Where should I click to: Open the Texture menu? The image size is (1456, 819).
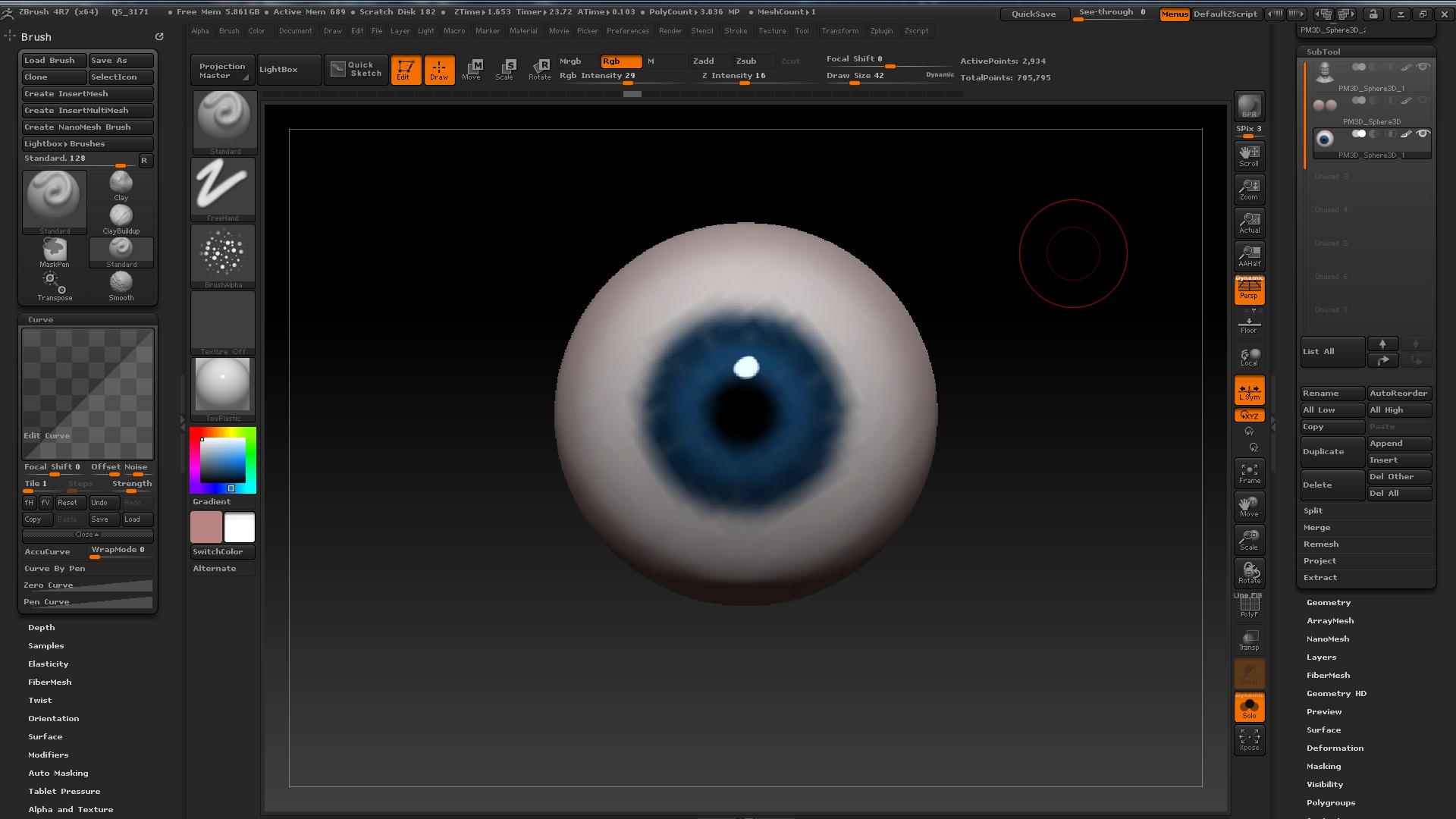(x=772, y=31)
